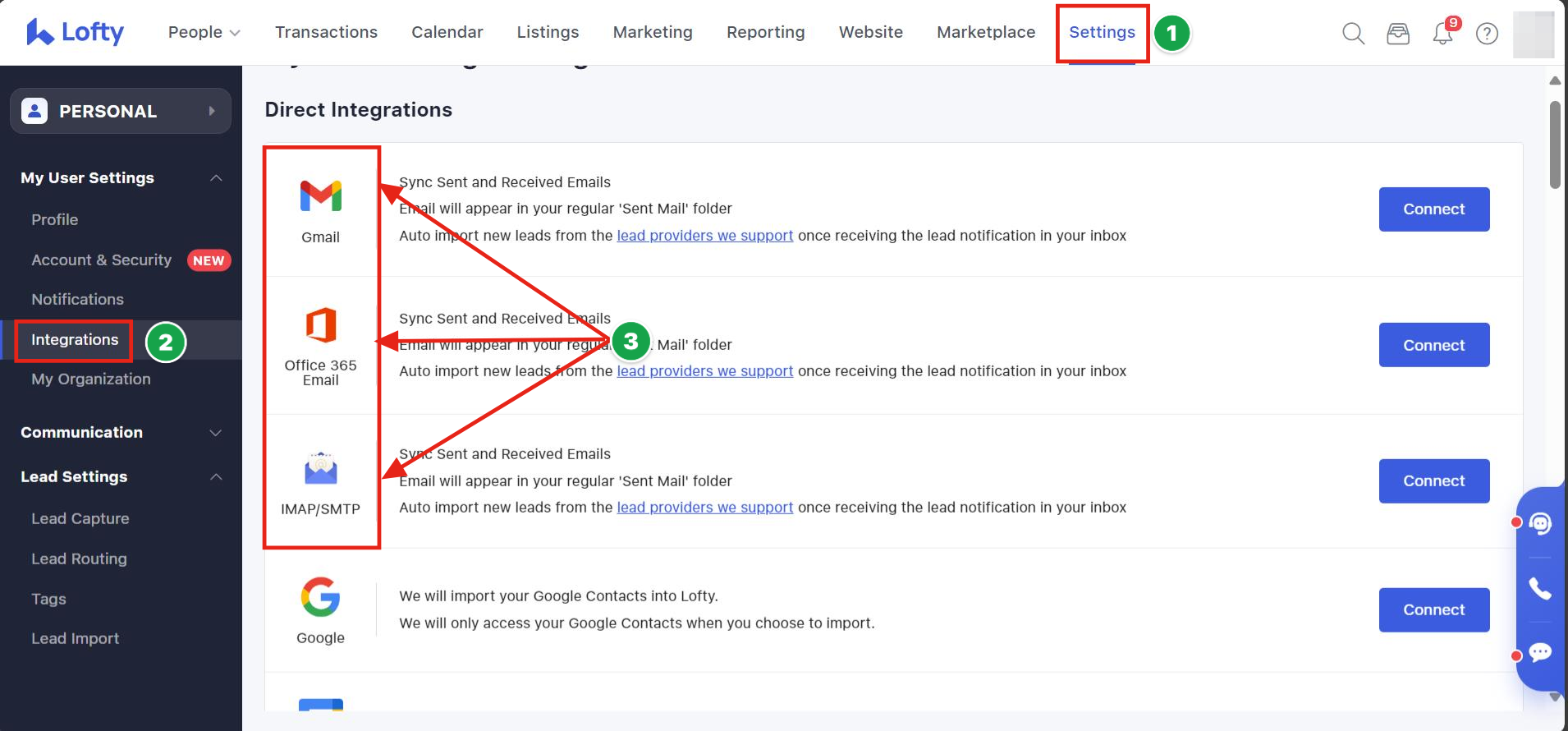Click the support assistant headset icon

click(1540, 523)
